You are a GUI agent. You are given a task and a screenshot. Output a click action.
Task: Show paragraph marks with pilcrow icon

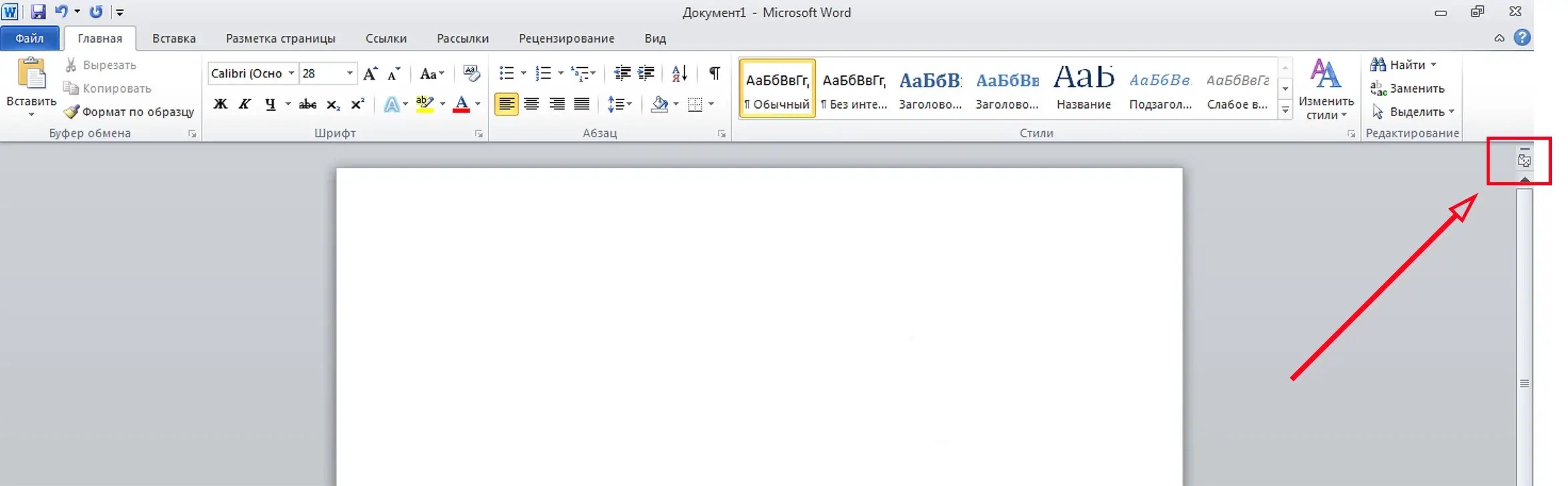pyautogui.click(x=714, y=73)
